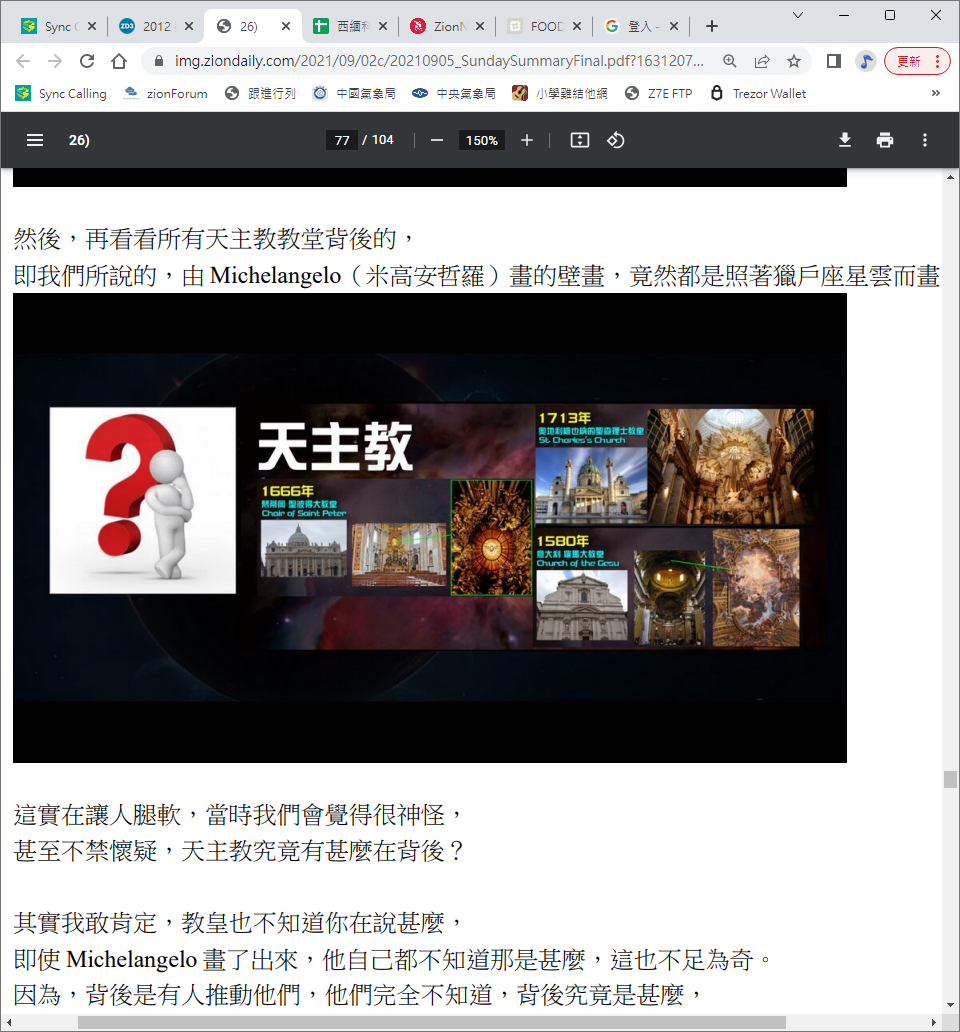Screen dimensions: 960x1032
Task: Click the 天主教 slide image
Action: point(430,528)
